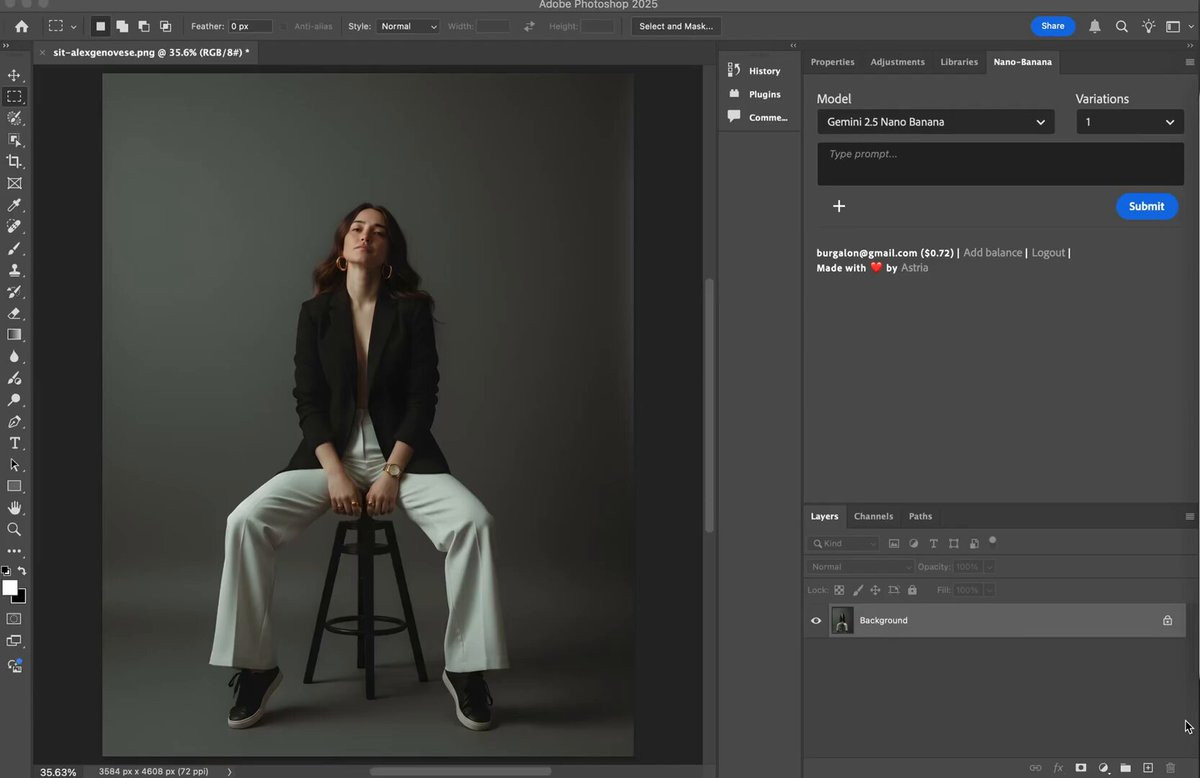
Task: Toggle Quick Mask mode
Action: point(14,619)
